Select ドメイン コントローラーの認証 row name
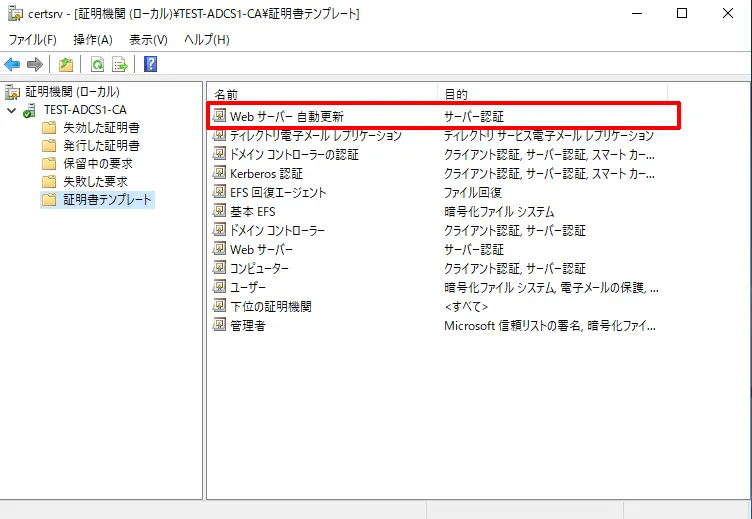 294,154
